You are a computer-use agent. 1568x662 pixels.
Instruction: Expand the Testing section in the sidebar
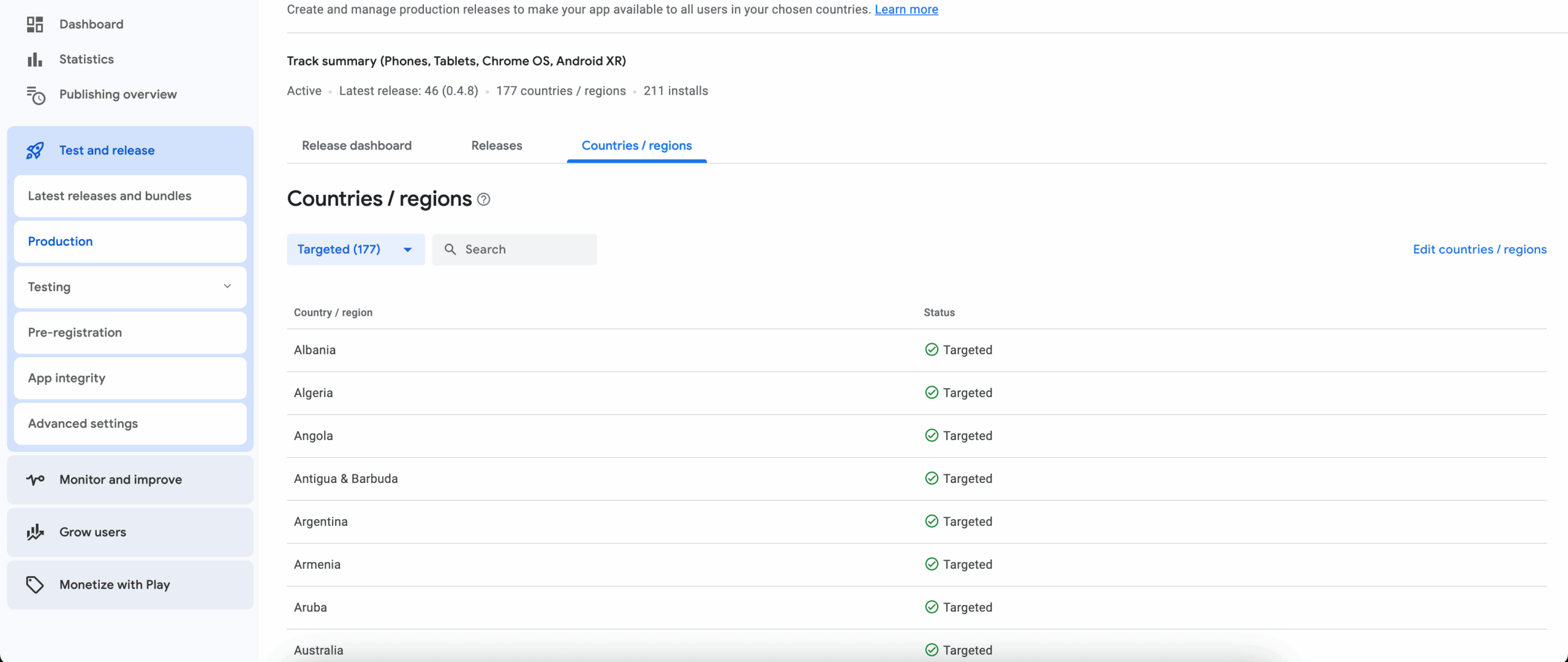227,286
